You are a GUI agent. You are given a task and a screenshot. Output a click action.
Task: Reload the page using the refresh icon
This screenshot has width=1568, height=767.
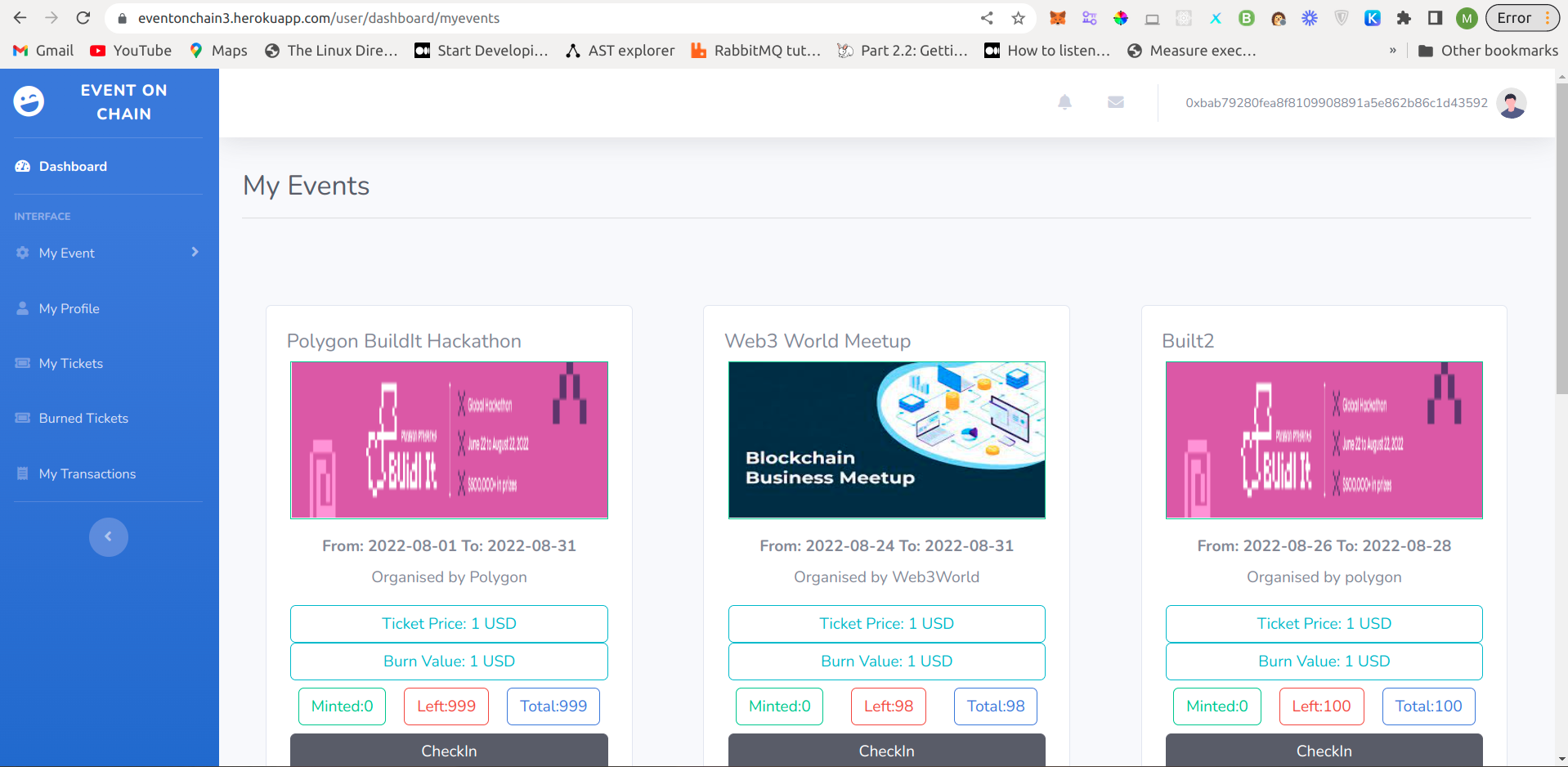pyautogui.click(x=83, y=18)
